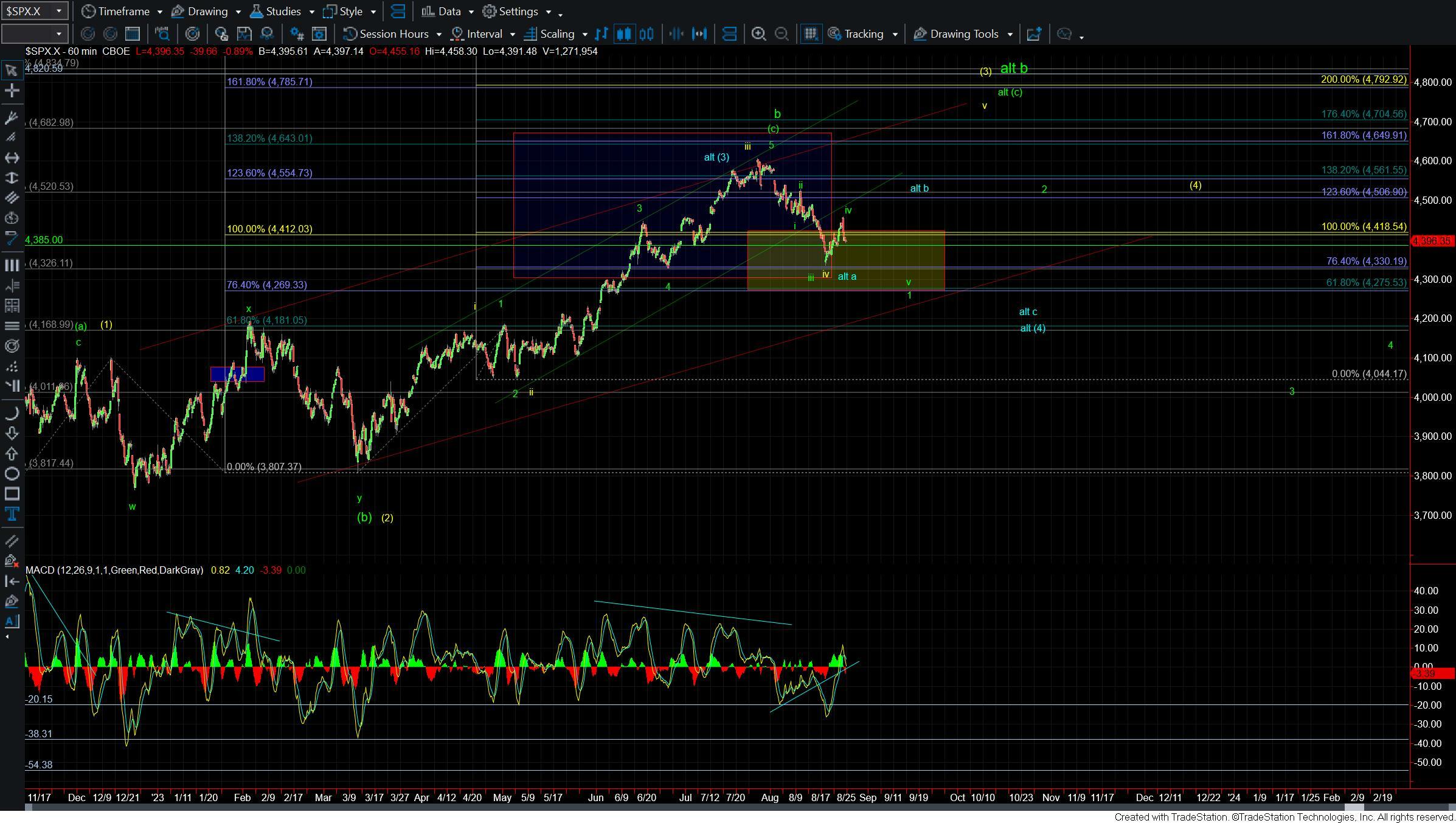Toggle the stacked panes button next to zoom in
The height and width of the screenshot is (823, 1456).
pyautogui.click(x=729, y=34)
